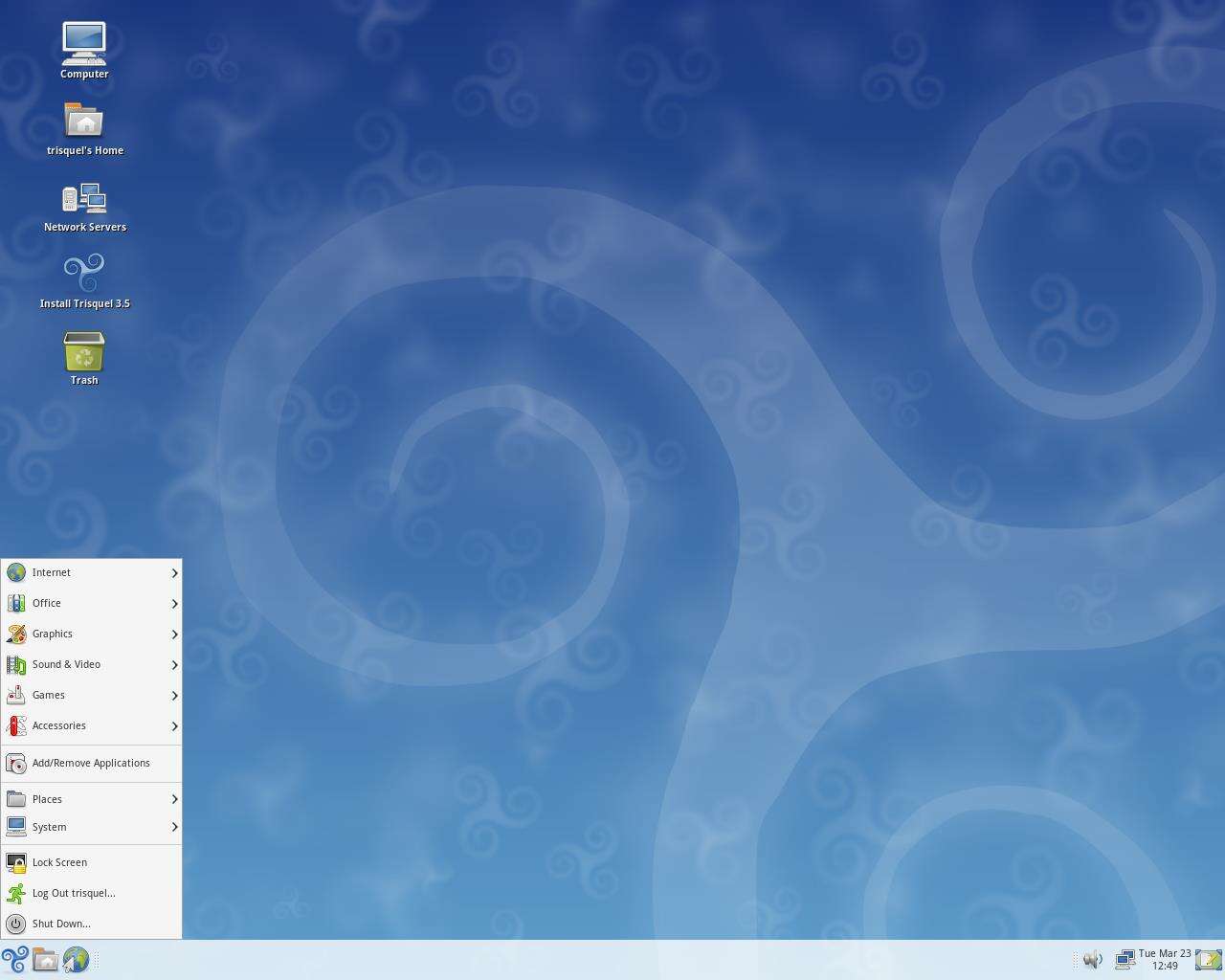Click the volume speaker icon in tray
Viewport: 1225px width, 980px height.
[x=1093, y=959]
